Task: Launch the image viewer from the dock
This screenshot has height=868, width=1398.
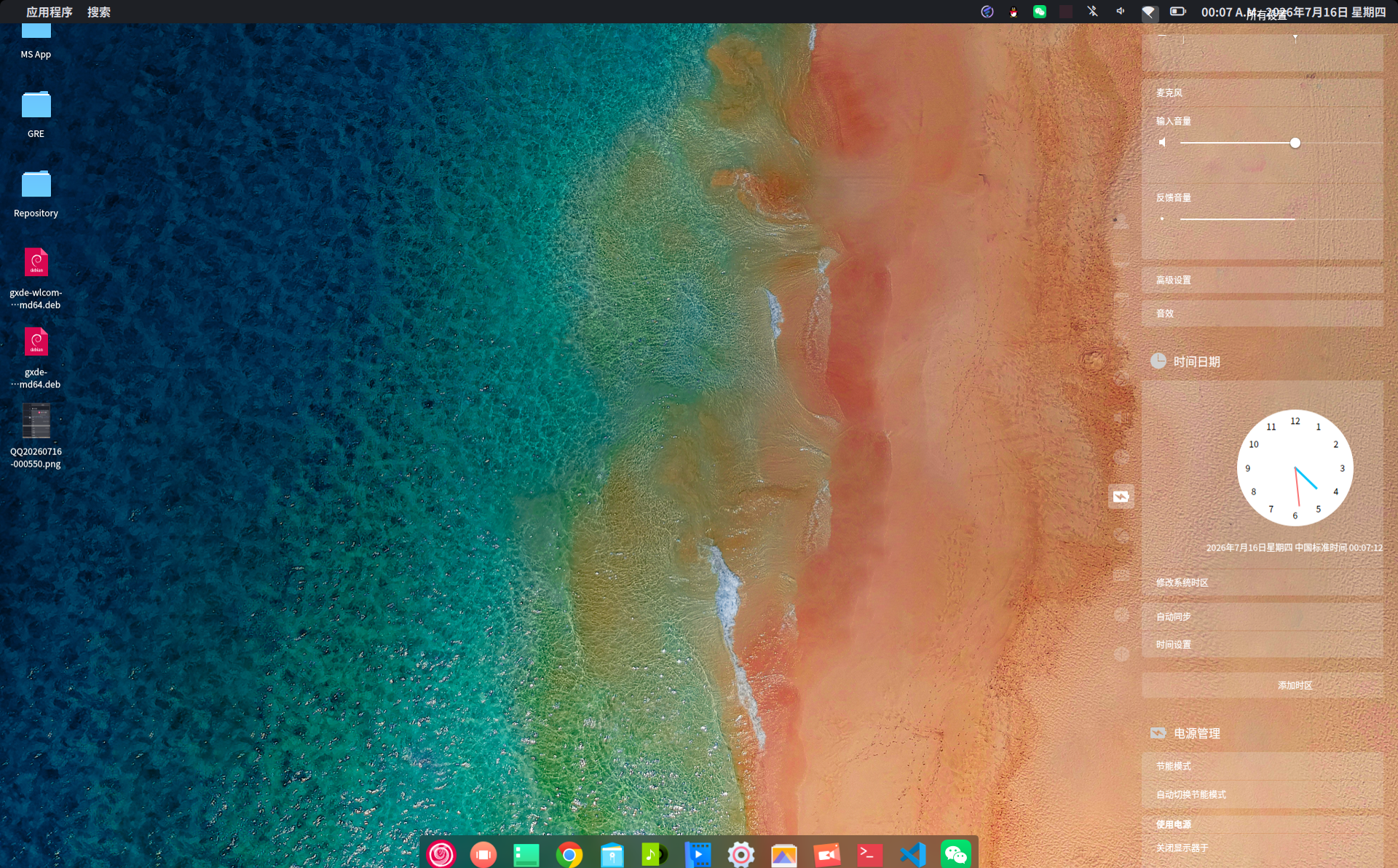Action: point(783,855)
